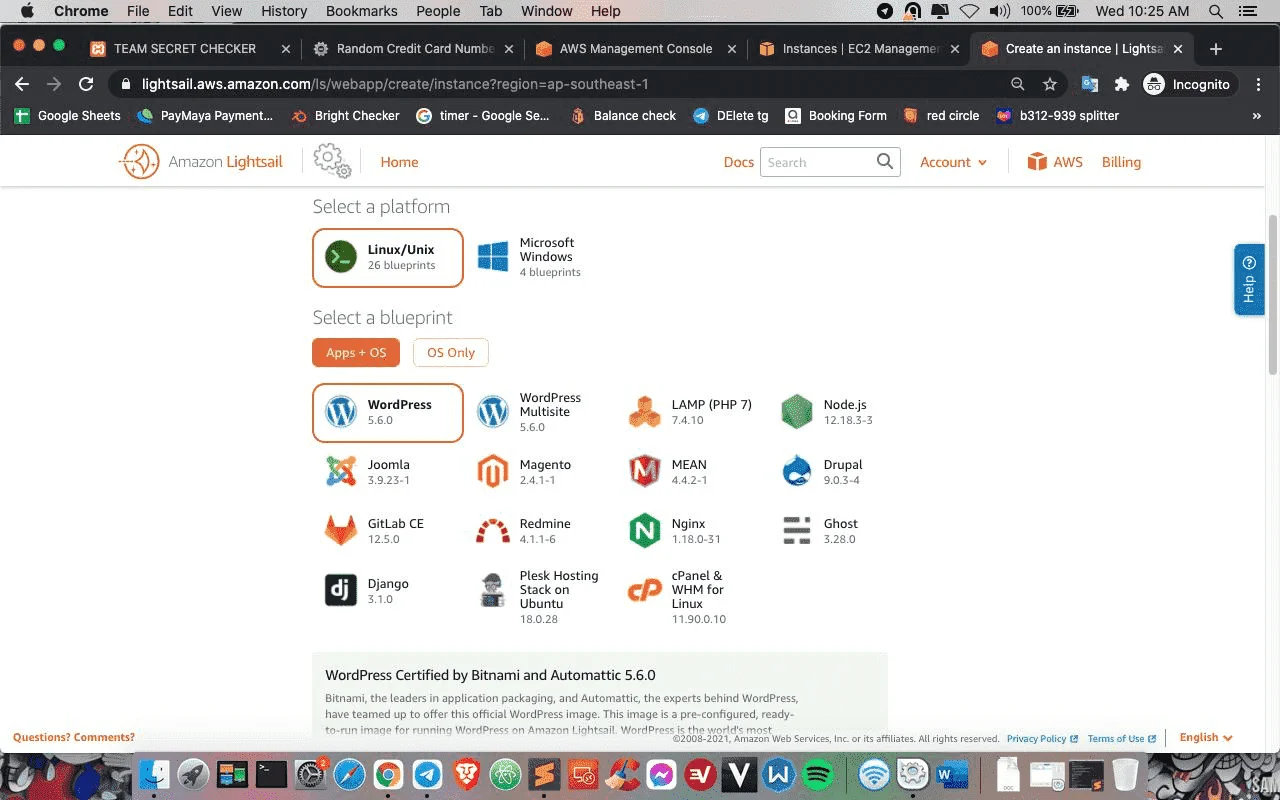
Task: Switch to the AWS Management Console tab
Action: [635, 49]
